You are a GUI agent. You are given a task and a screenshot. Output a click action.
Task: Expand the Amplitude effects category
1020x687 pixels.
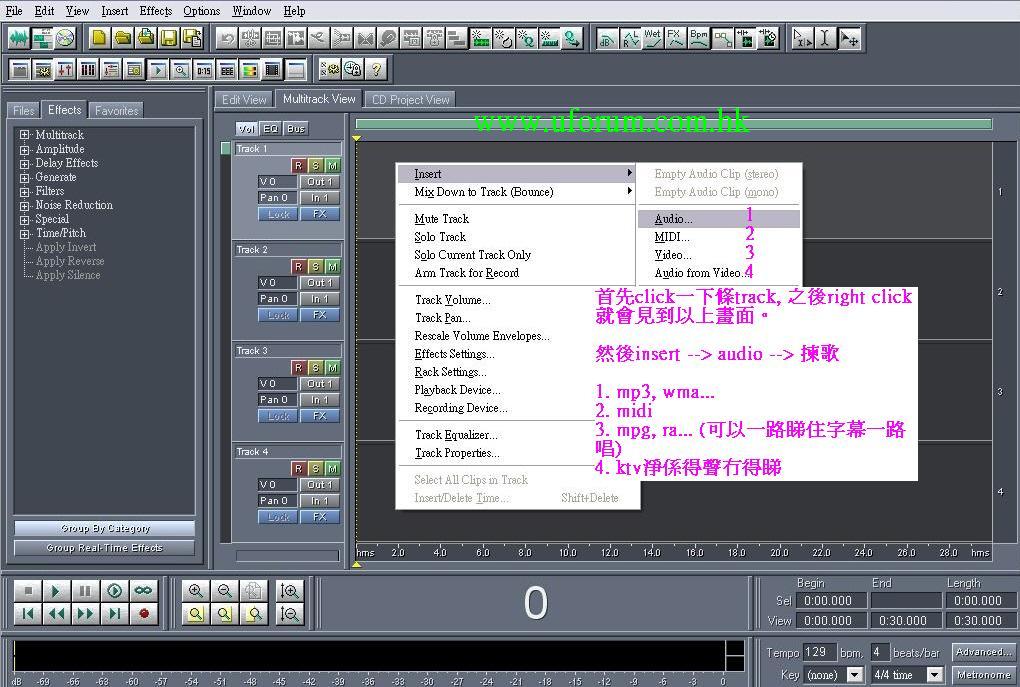(x=25, y=149)
